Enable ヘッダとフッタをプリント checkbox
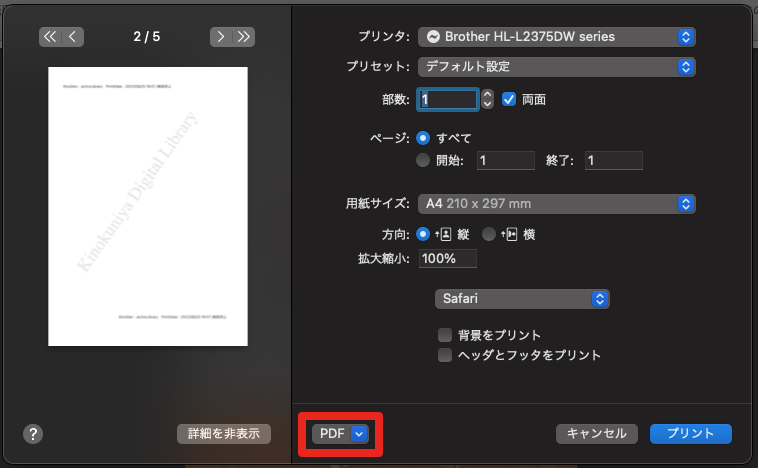The width and height of the screenshot is (758, 468). 445,355
